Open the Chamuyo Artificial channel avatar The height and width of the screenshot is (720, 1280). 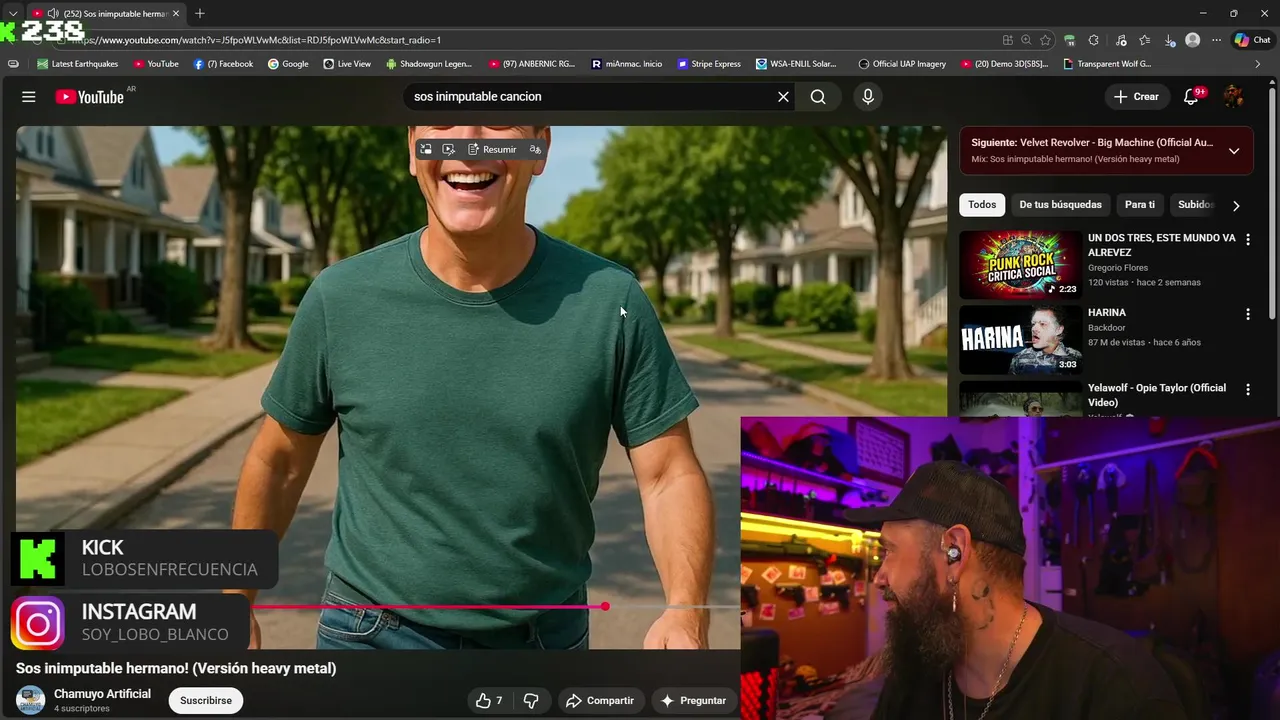coord(31,700)
